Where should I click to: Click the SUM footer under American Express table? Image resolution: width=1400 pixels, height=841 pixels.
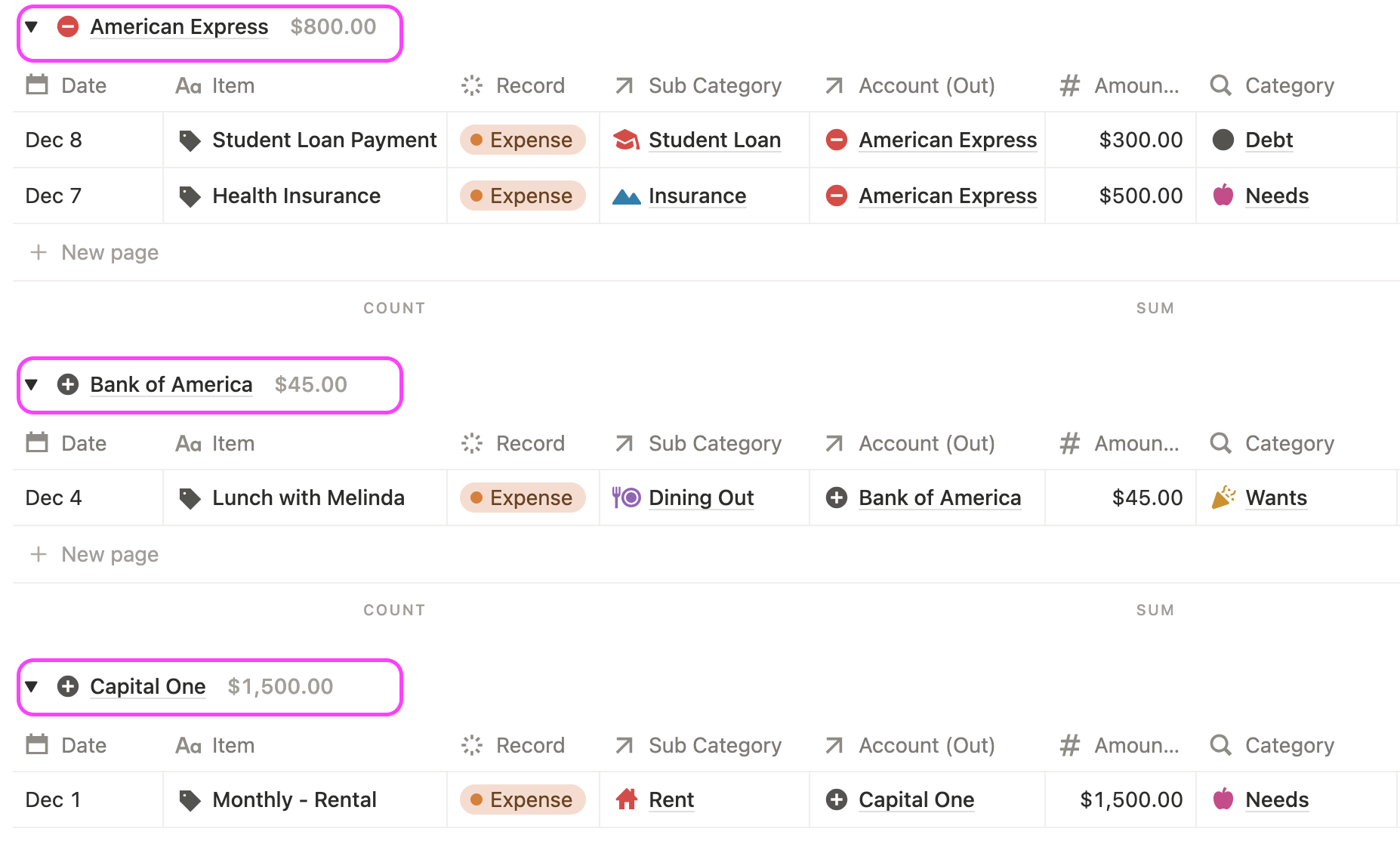point(1155,308)
